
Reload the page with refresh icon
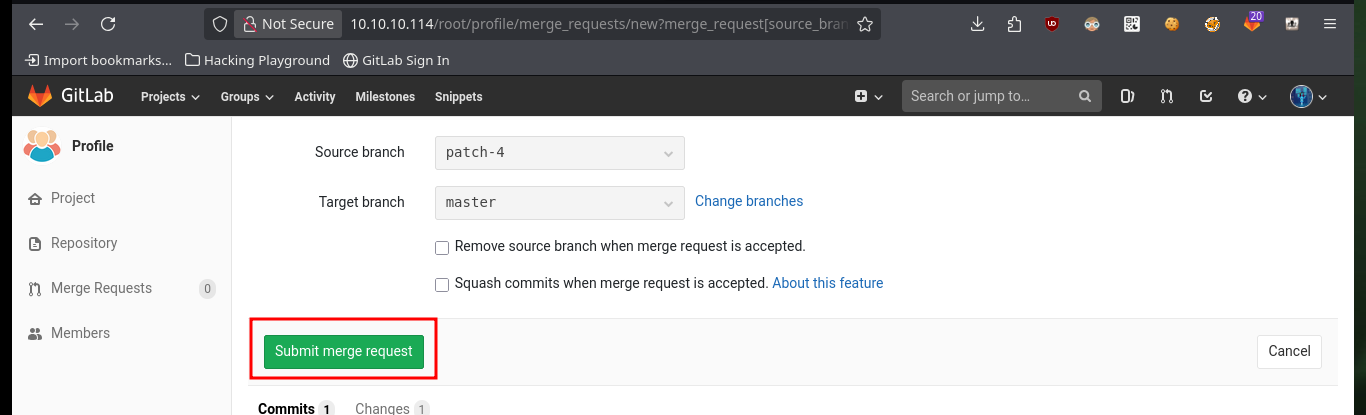pyautogui.click(x=108, y=24)
